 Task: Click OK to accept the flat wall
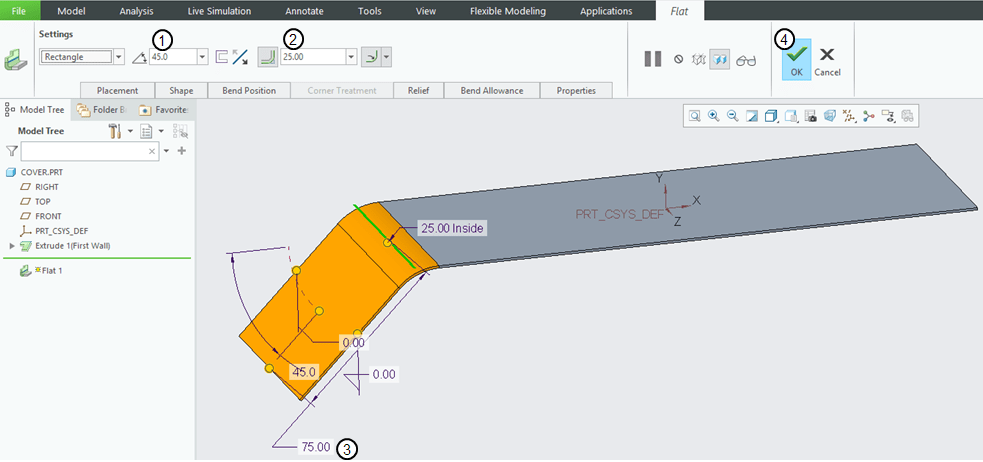tap(795, 59)
